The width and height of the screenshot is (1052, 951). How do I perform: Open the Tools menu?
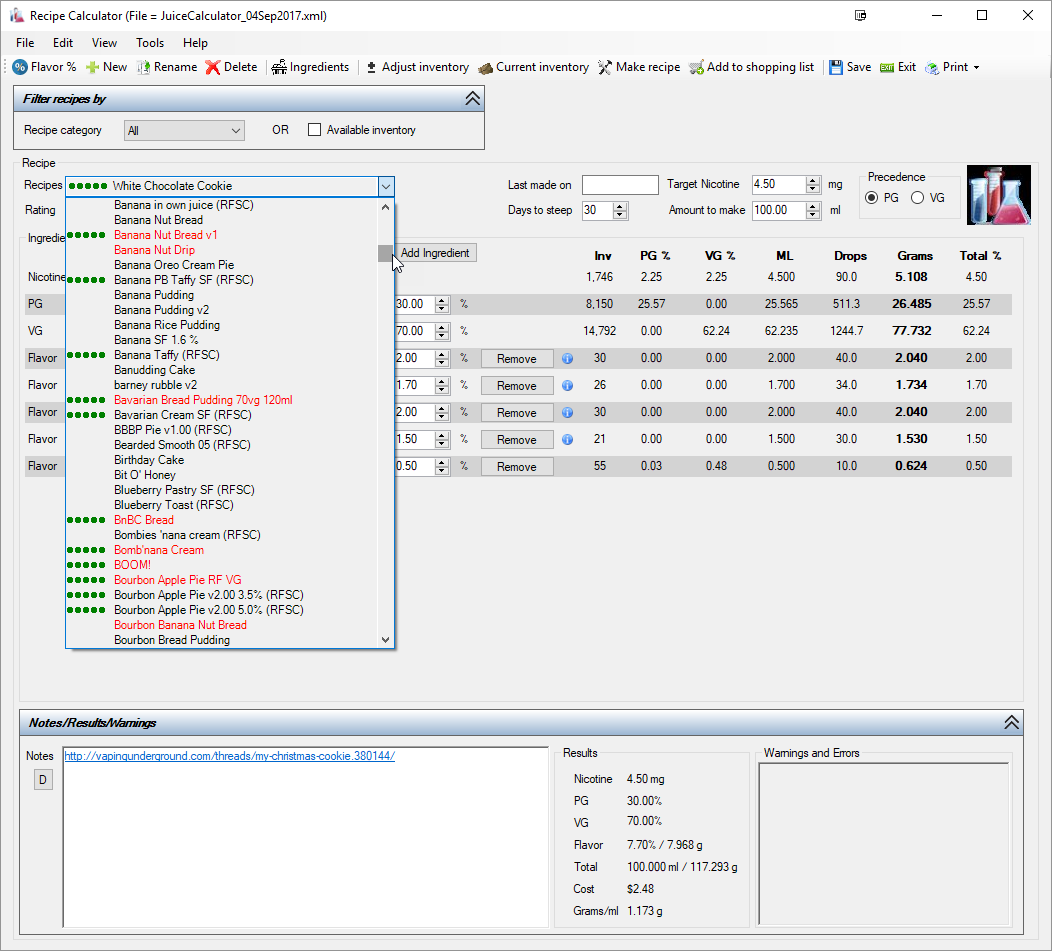(150, 43)
